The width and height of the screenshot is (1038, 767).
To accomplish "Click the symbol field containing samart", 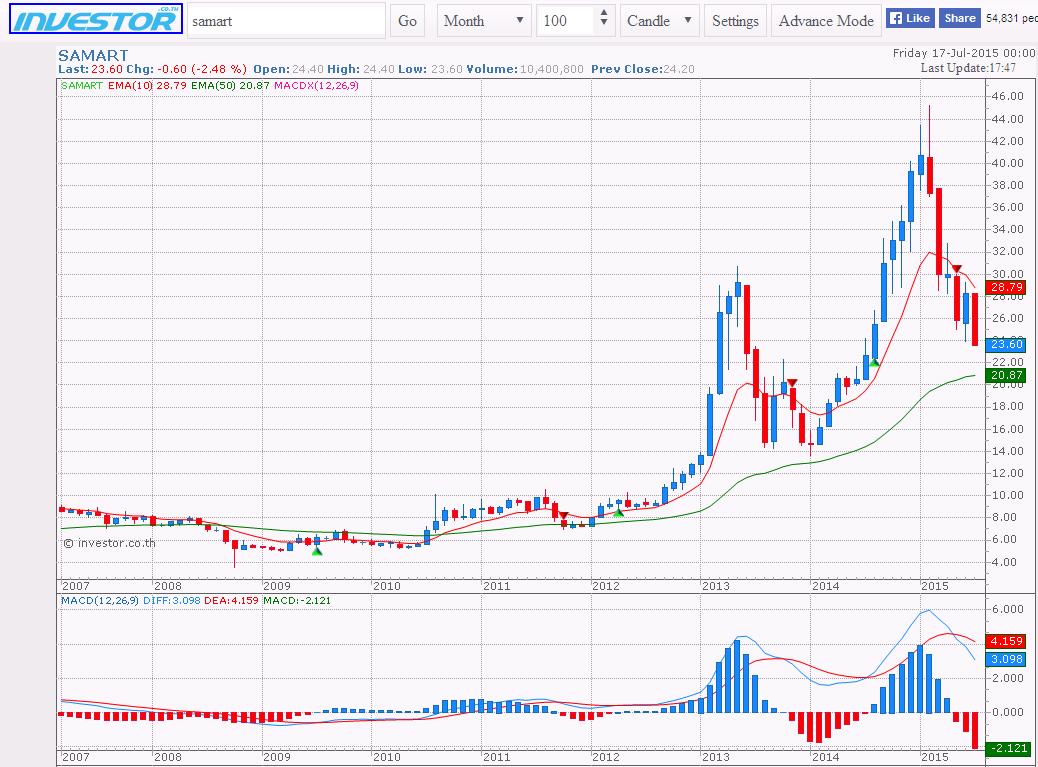I will pyautogui.click(x=285, y=21).
